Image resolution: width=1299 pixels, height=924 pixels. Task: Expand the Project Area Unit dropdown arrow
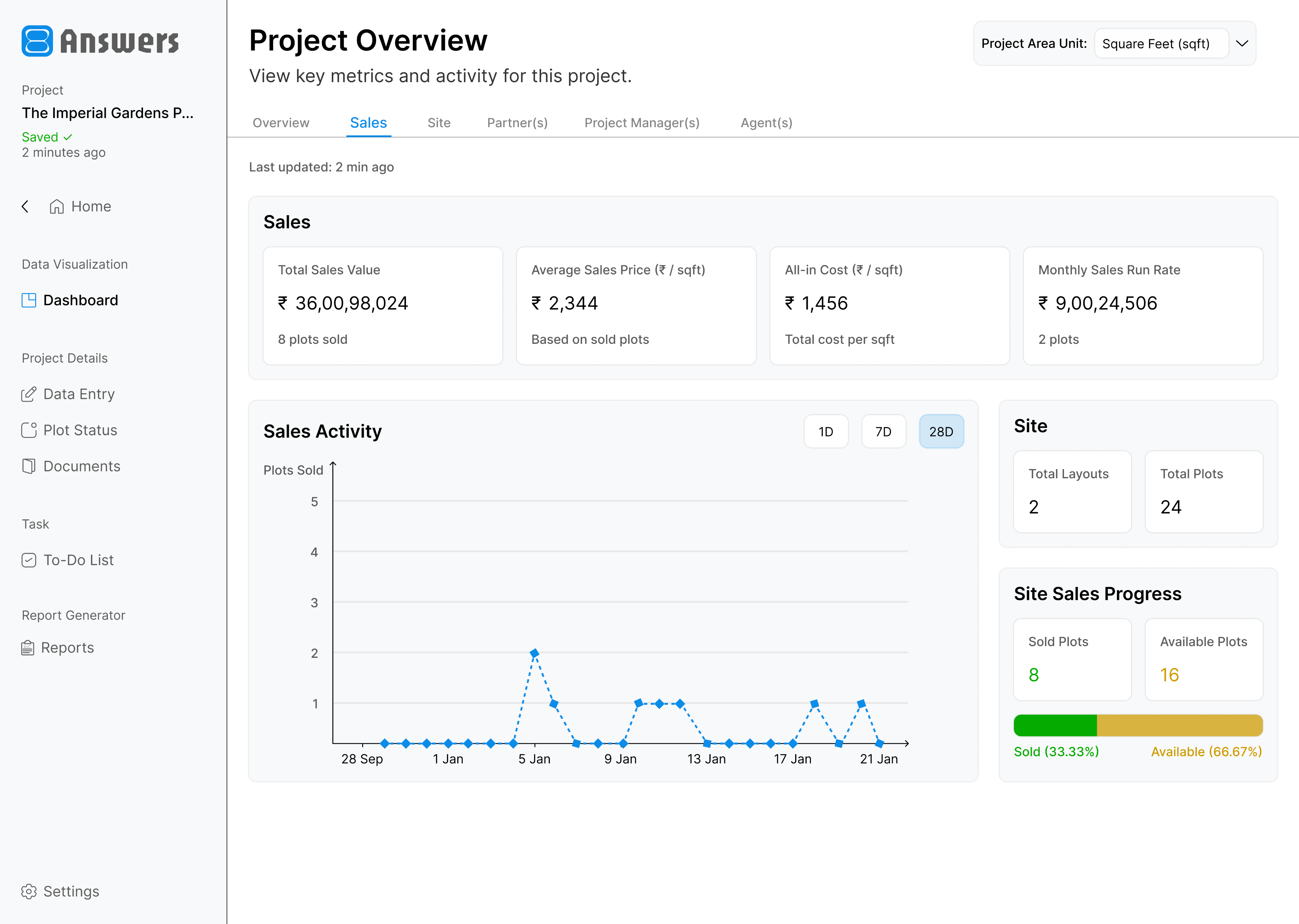[x=1242, y=43]
